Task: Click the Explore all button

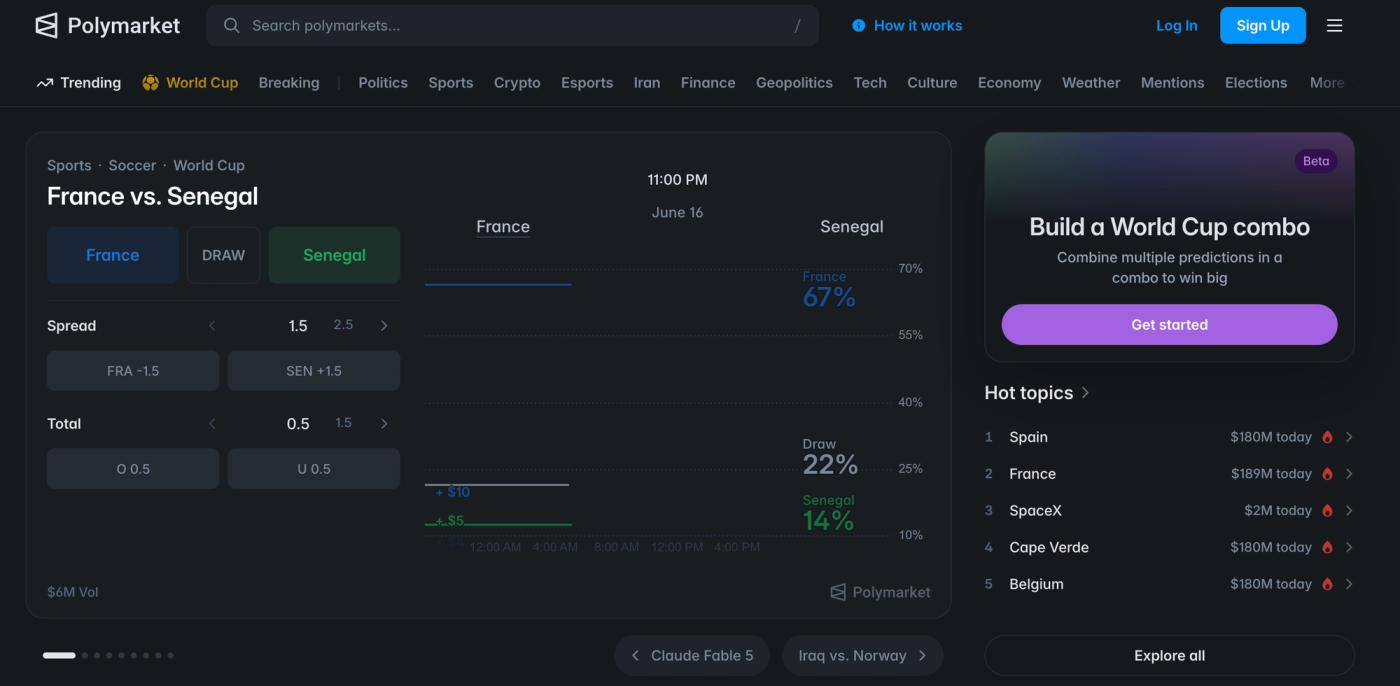Action: click(x=1169, y=656)
